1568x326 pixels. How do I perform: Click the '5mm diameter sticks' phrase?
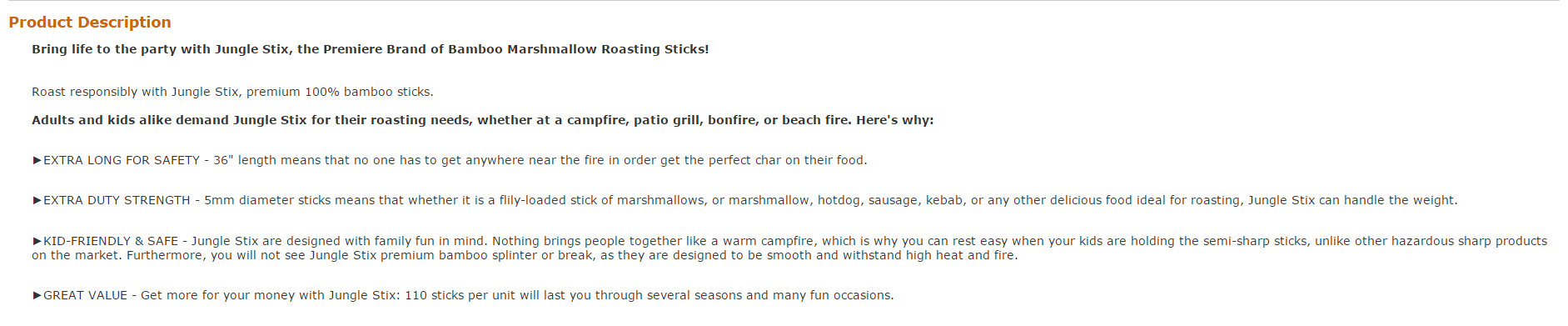(261, 200)
